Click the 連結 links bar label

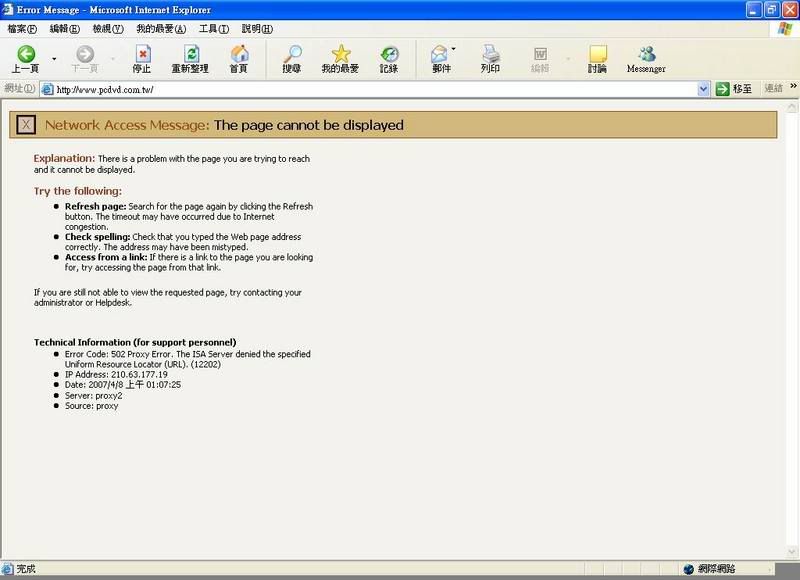tap(773, 88)
